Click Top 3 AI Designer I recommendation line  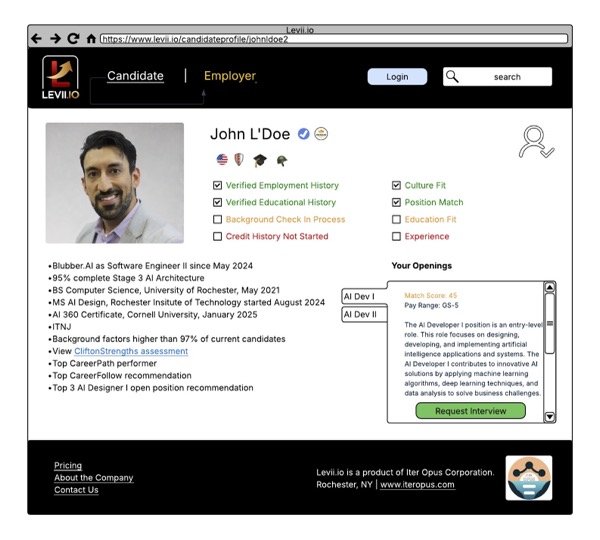(151, 388)
